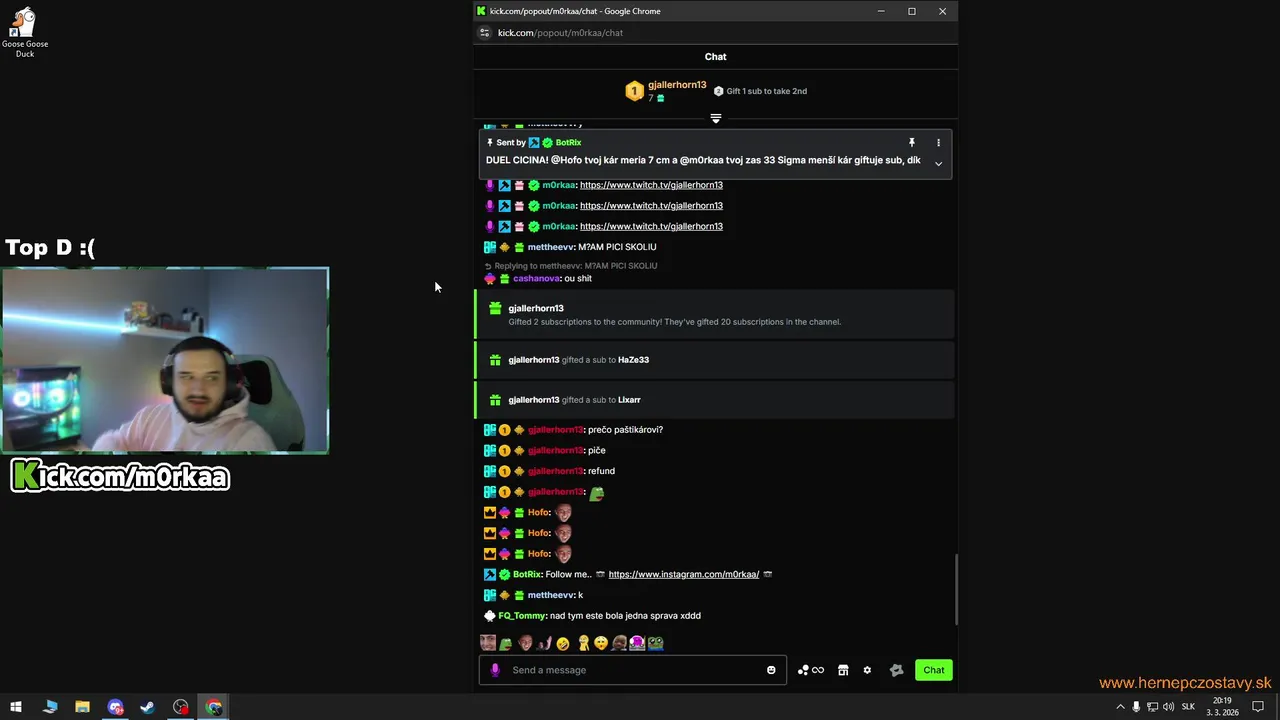Screen dimensions: 1280x720
Task: Click the gray badge icon beside Chat button
Action: [896, 670]
